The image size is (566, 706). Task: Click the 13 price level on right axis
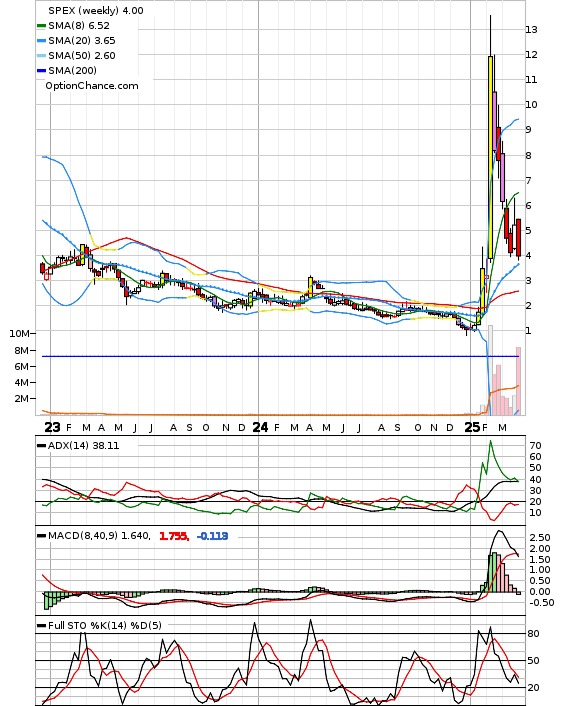tap(531, 30)
